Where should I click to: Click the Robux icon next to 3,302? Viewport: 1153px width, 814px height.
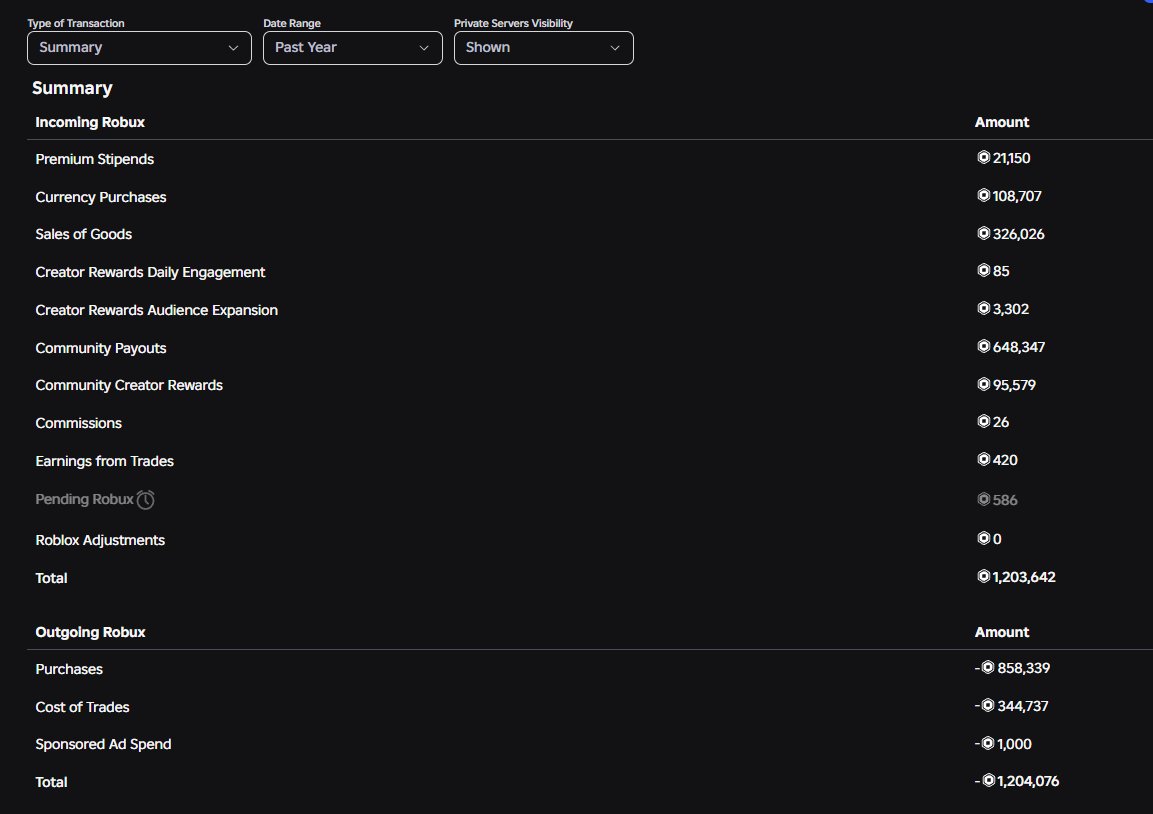[983, 309]
